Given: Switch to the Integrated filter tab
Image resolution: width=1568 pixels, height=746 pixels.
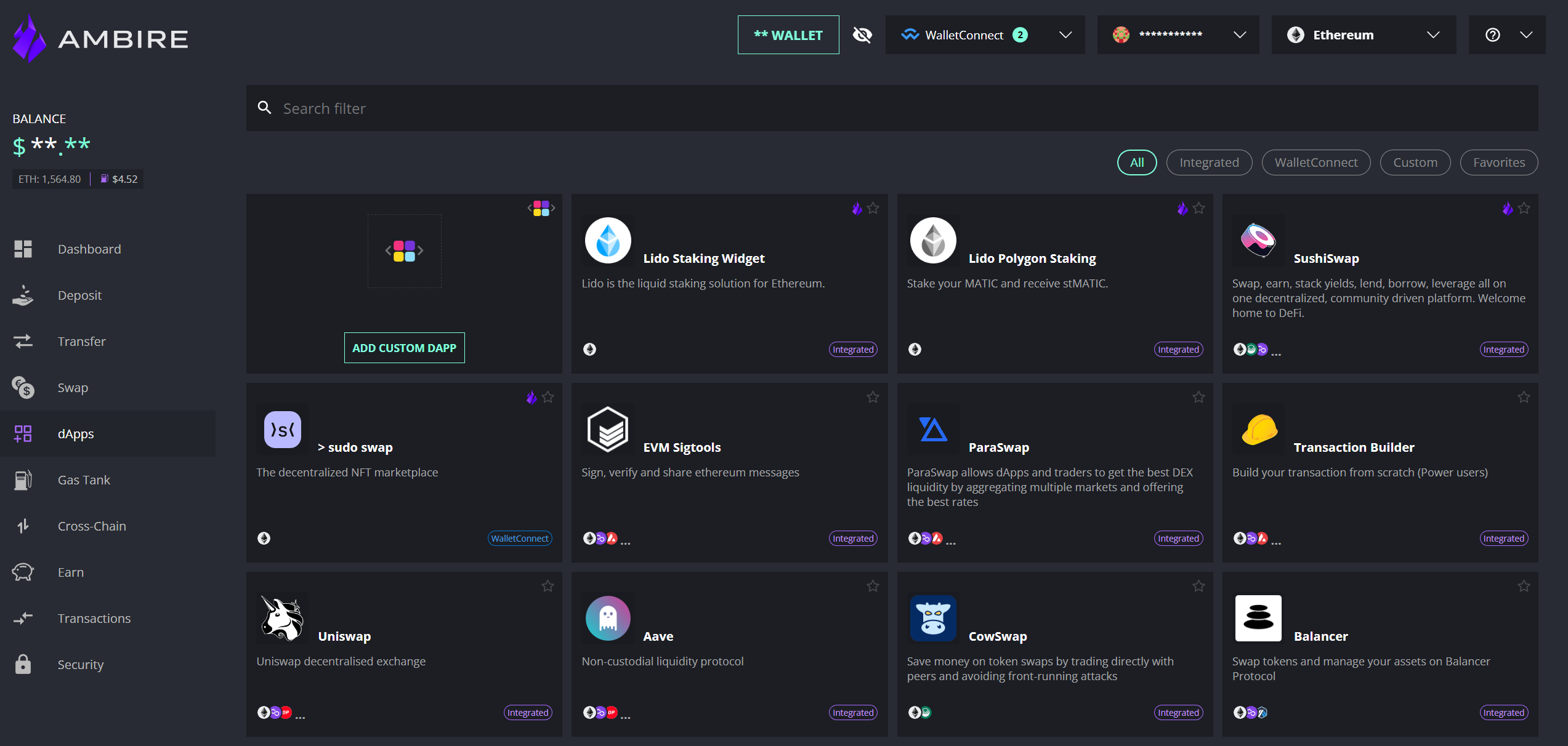Looking at the screenshot, I should tap(1209, 162).
